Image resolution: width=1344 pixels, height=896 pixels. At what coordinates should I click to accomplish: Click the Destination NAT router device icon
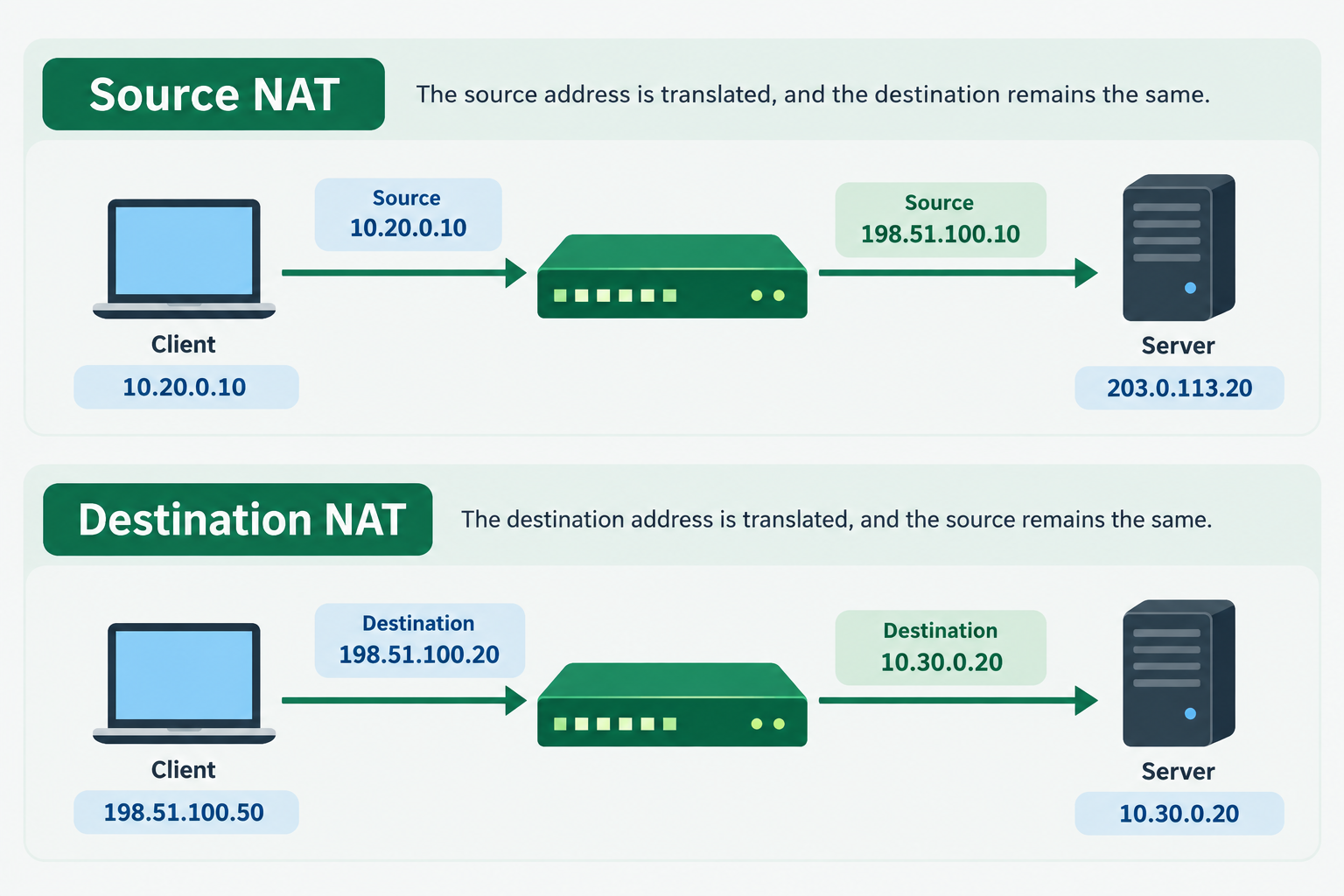672,704
